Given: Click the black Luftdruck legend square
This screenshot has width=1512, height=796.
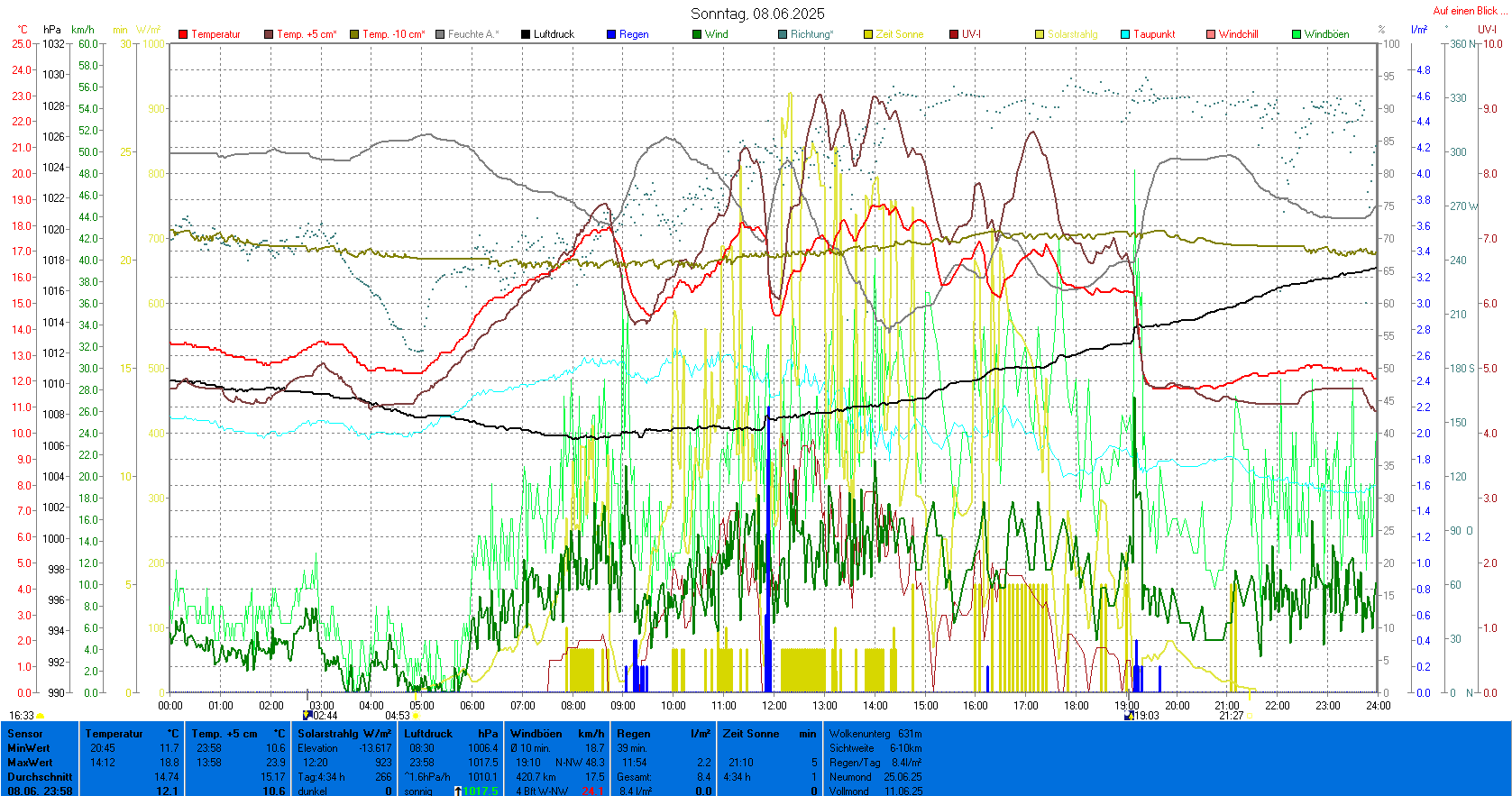Looking at the screenshot, I should point(526,34).
